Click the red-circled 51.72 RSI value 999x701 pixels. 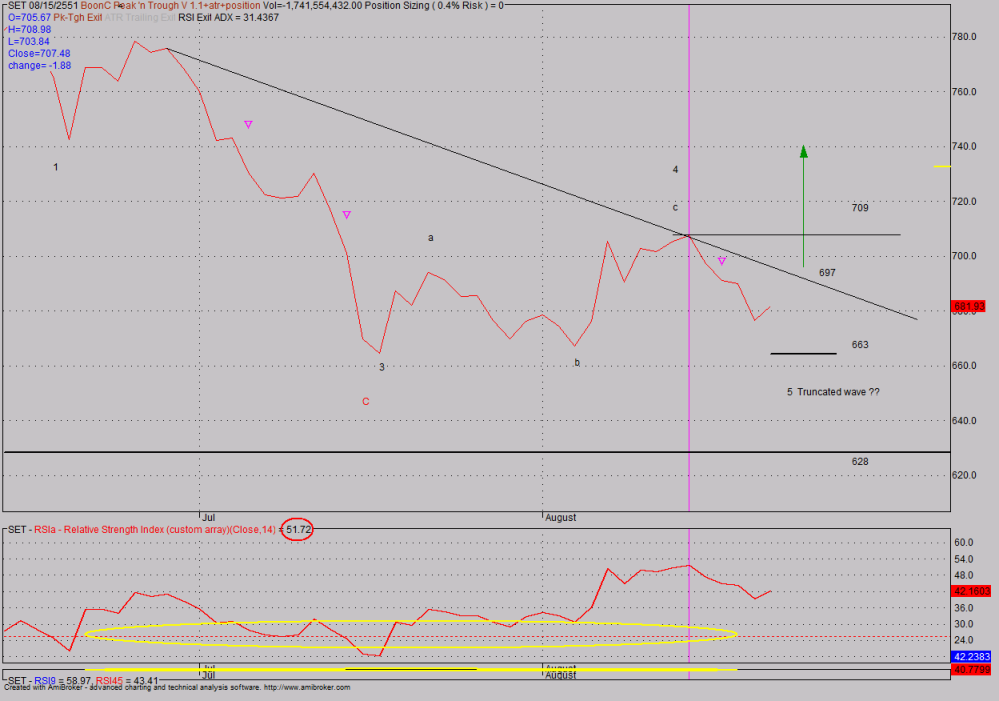coord(298,530)
